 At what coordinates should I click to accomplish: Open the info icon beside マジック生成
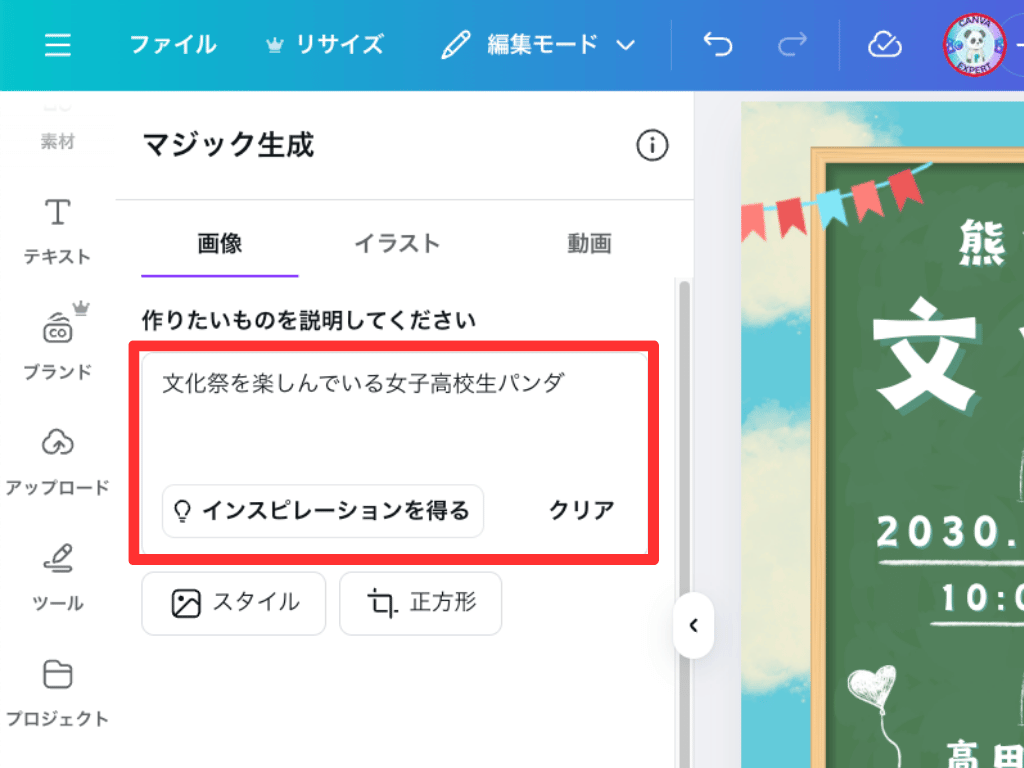(652, 145)
